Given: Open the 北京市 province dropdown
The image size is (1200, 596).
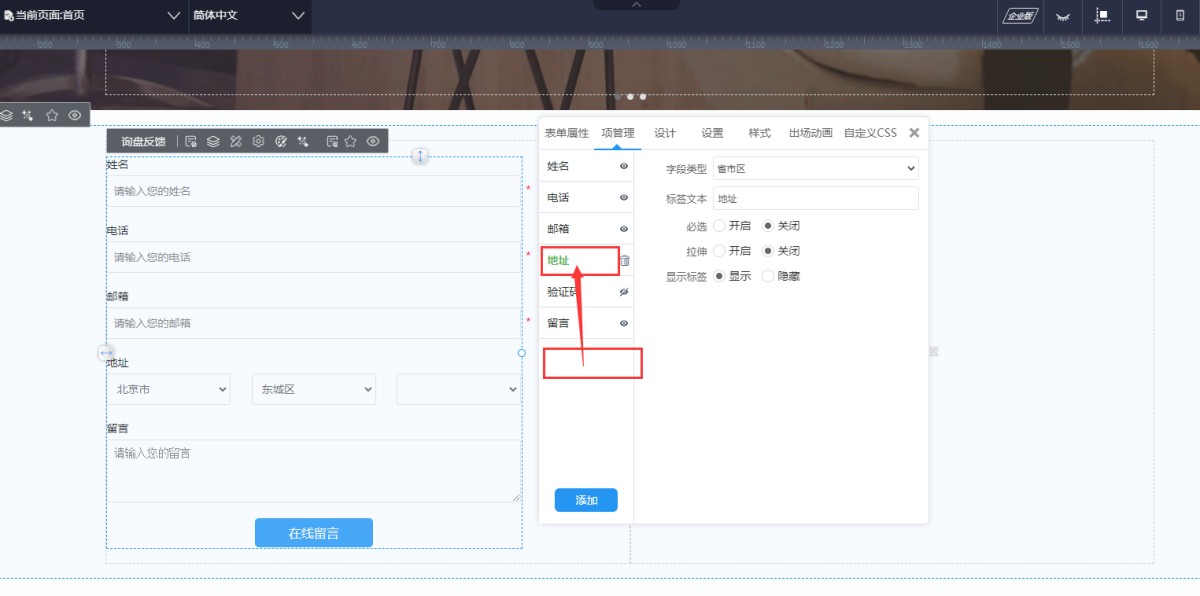Looking at the screenshot, I should 168,389.
